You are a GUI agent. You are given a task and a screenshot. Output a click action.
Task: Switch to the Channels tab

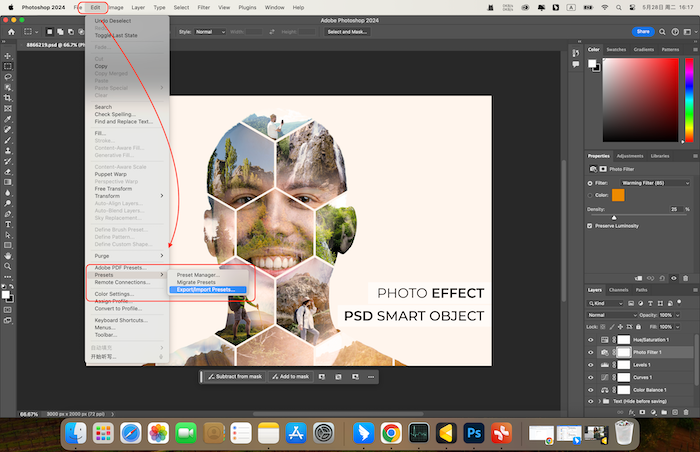618,290
